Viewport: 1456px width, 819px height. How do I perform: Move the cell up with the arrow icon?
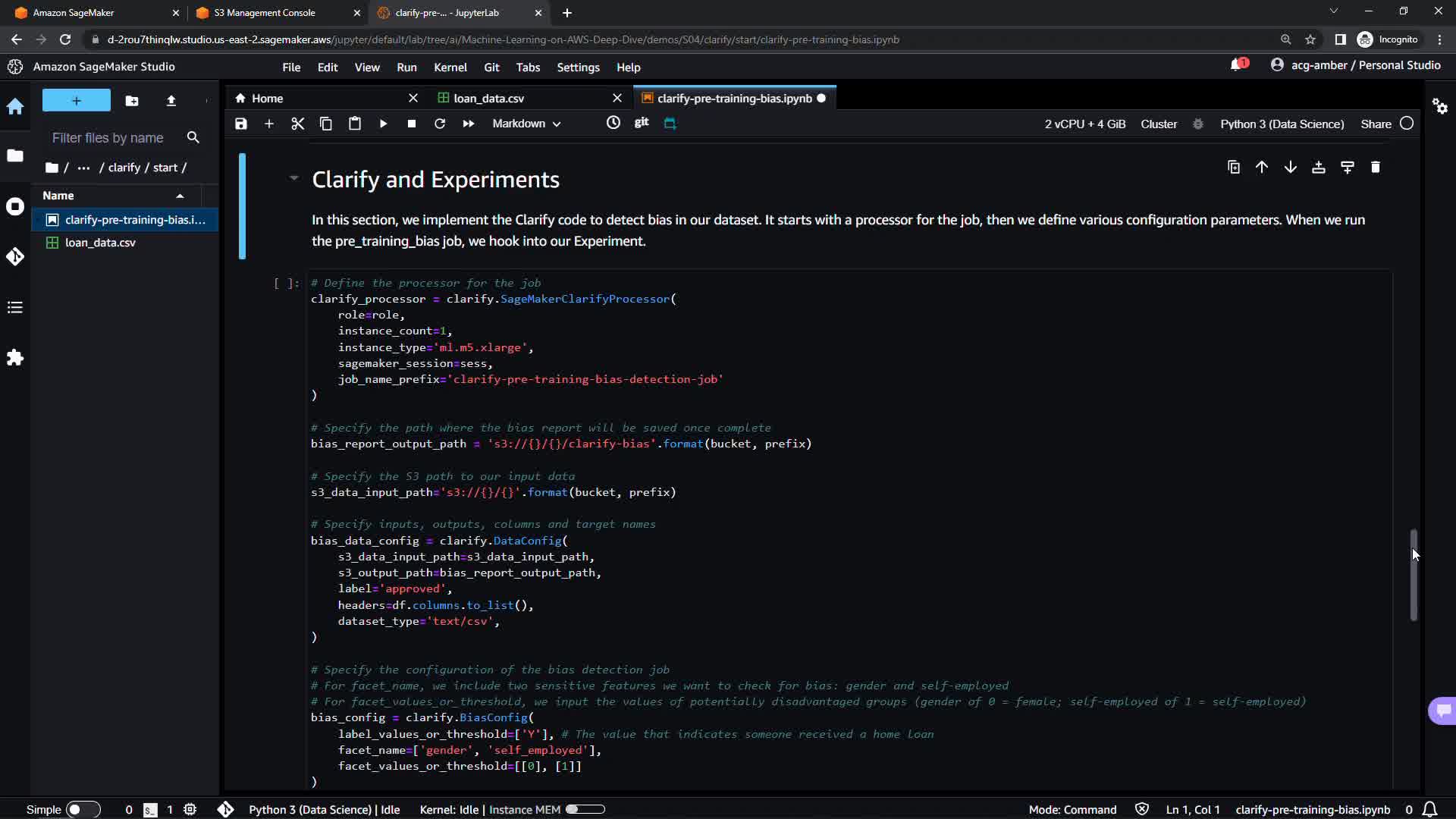[x=1262, y=167]
